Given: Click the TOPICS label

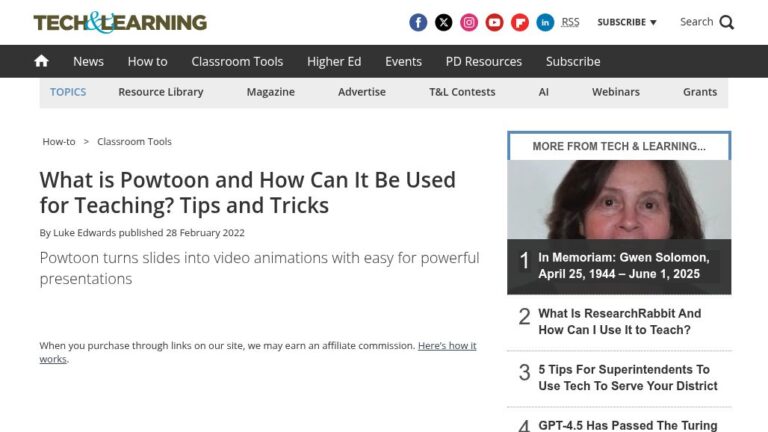Looking at the screenshot, I should (x=68, y=92).
